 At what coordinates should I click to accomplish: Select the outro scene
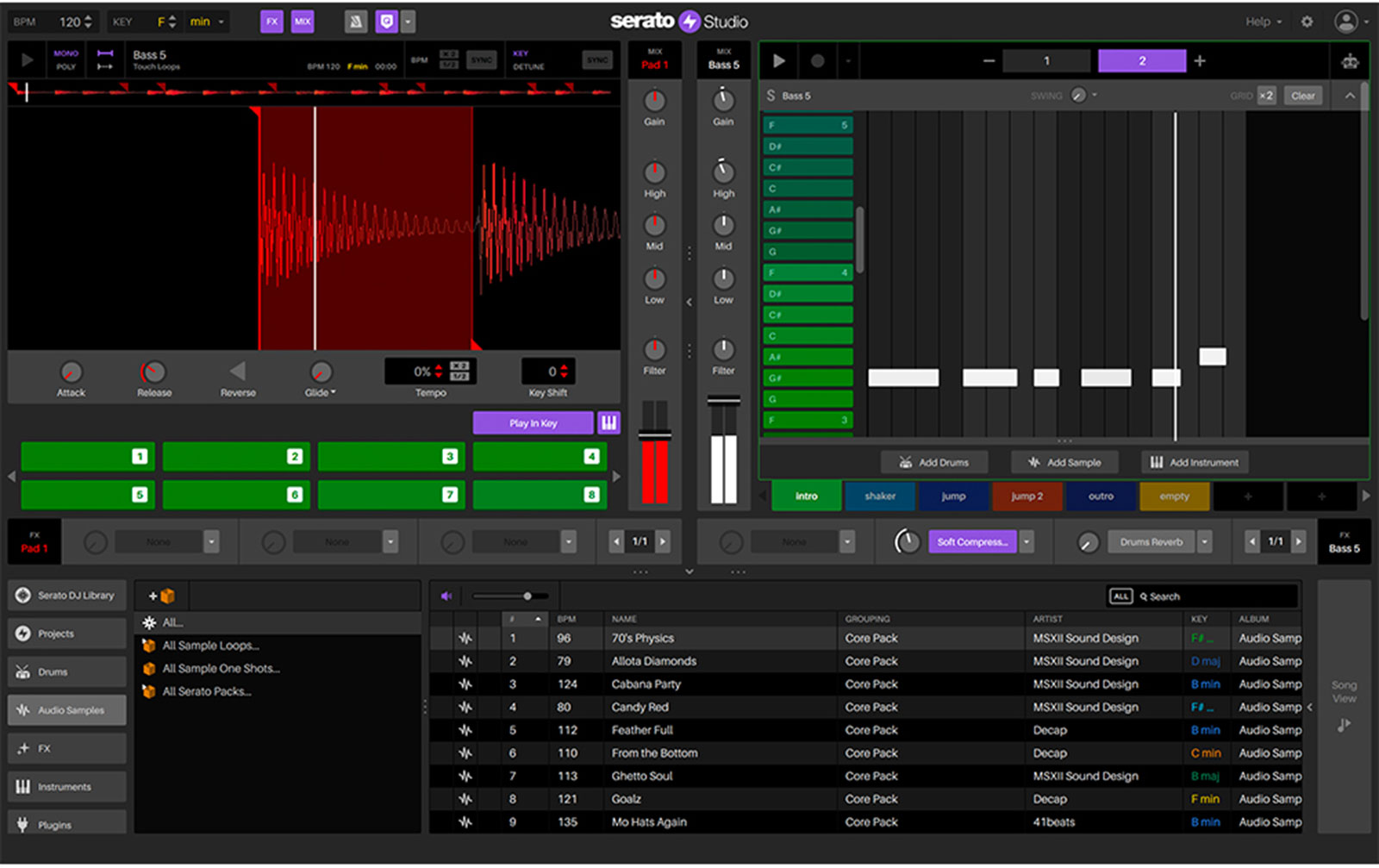(x=1101, y=496)
